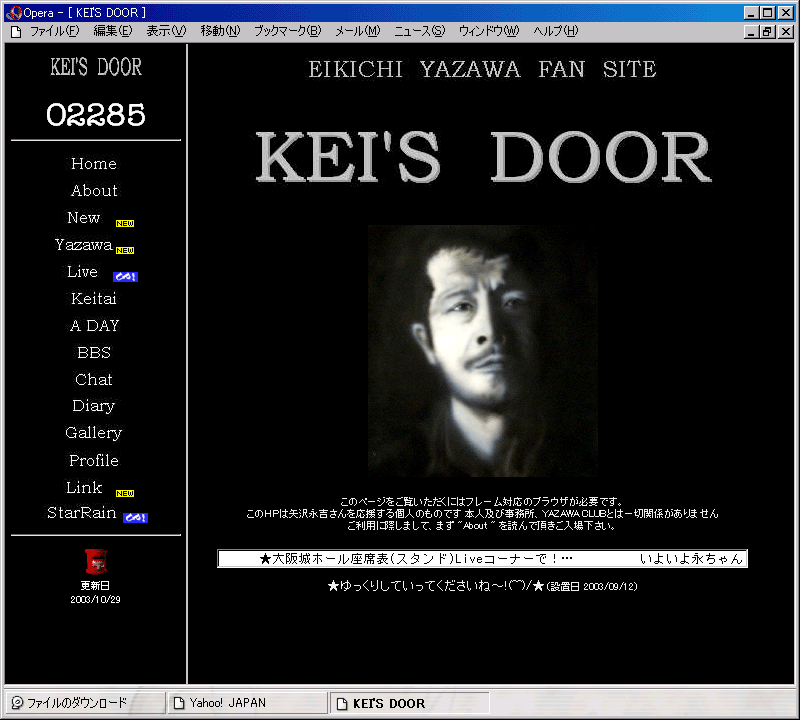Open the ニュース(S) menu
Image resolution: width=800 pixels, height=720 pixels.
click(419, 32)
